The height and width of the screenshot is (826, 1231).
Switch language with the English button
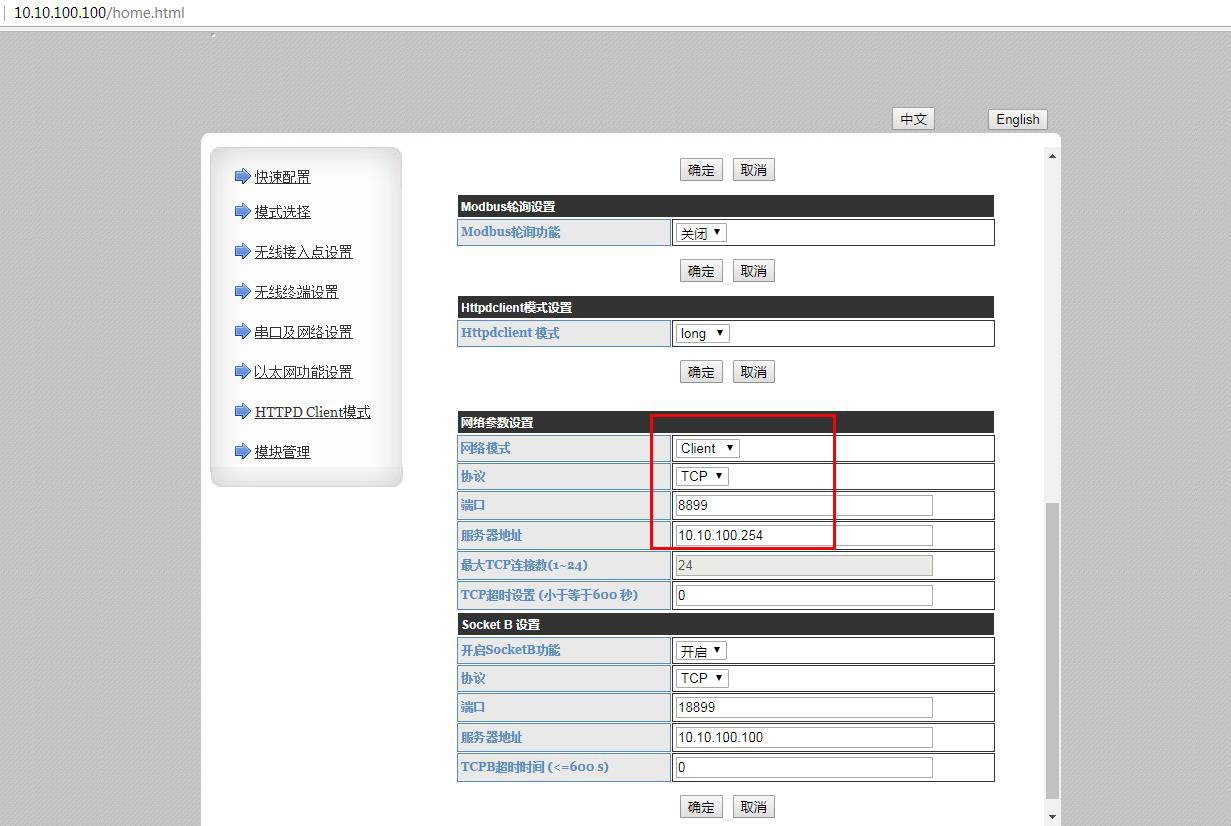[x=1017, y=119]
